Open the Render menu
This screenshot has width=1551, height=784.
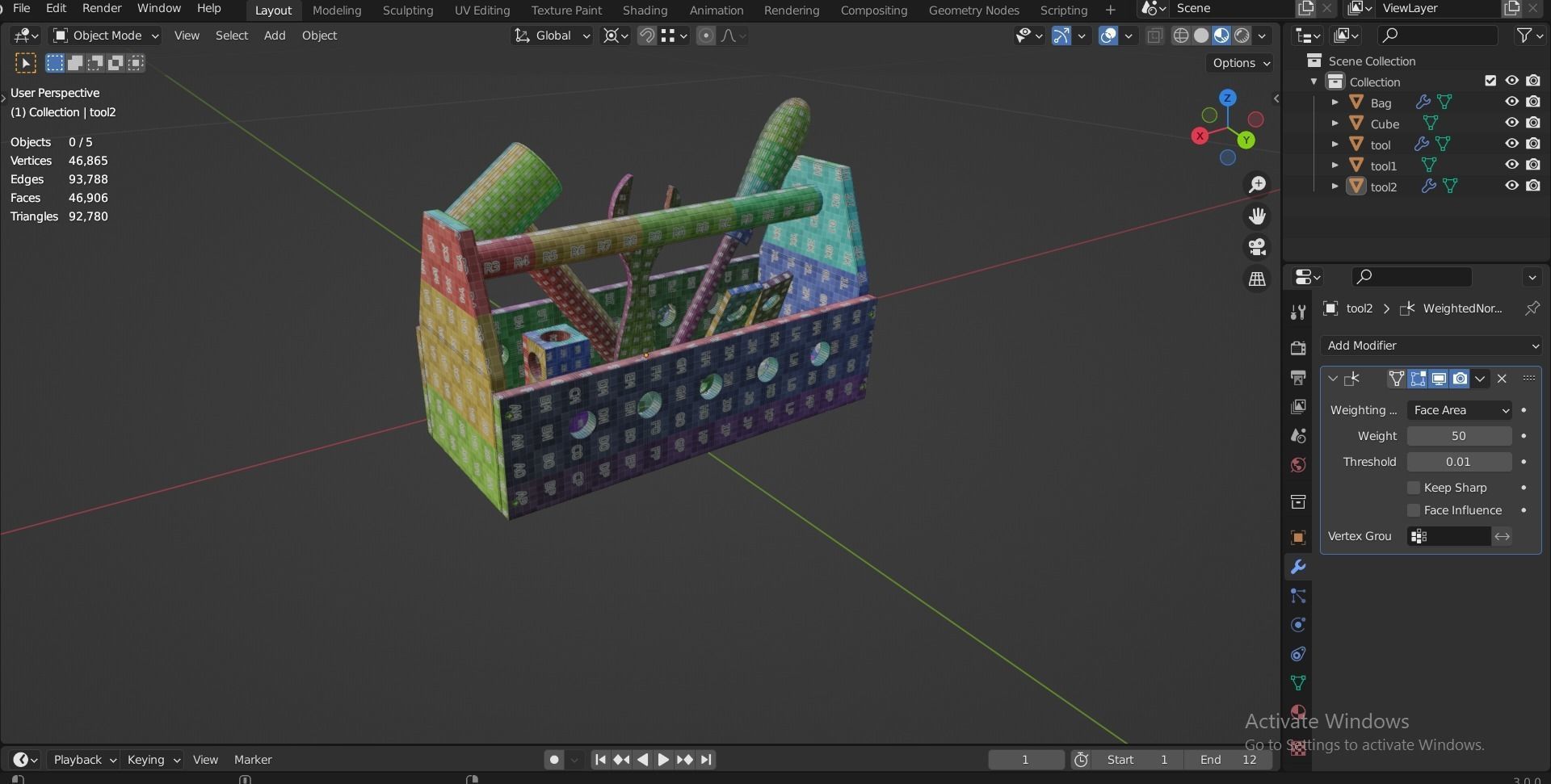click(102, 8)
